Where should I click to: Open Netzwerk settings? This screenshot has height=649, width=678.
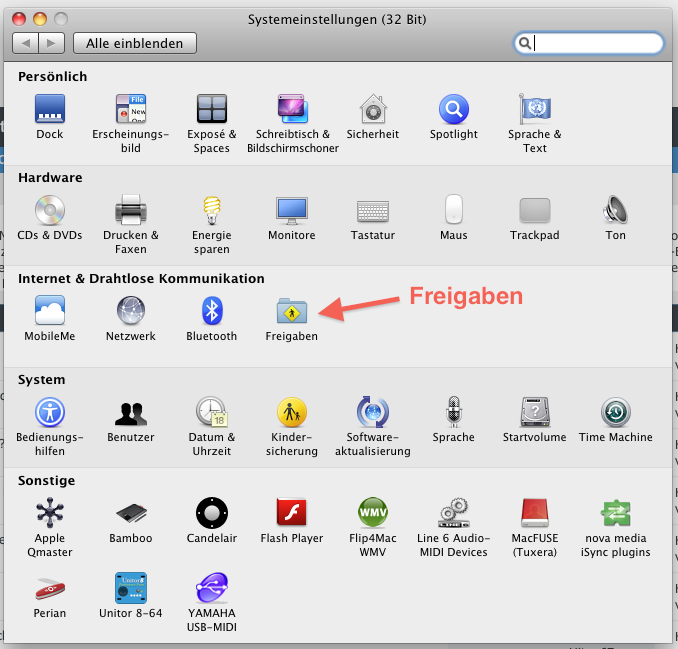[x=131, y=310]
